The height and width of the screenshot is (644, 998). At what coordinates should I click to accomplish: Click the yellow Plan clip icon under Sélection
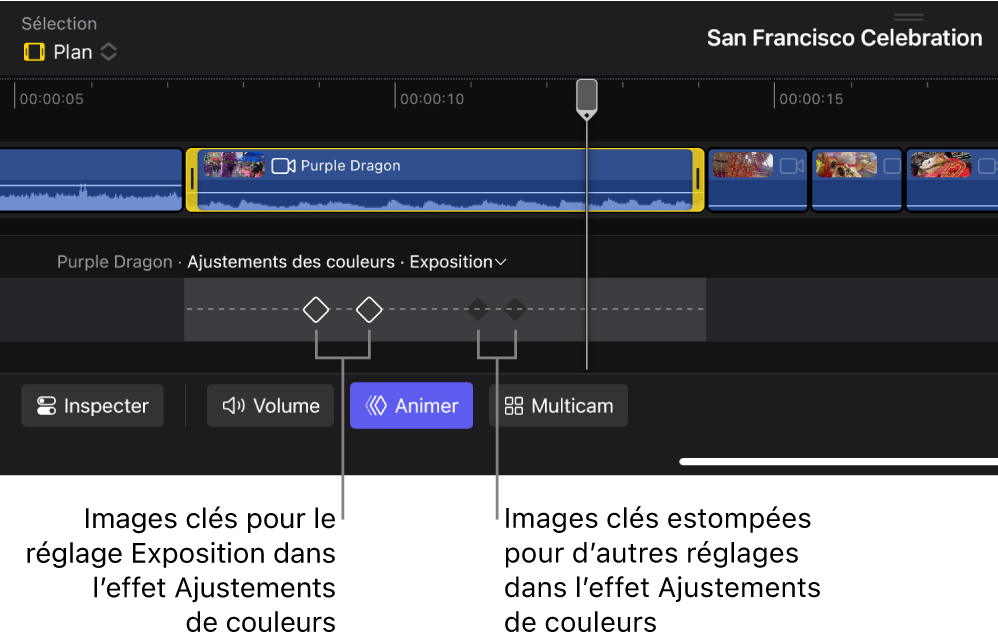point(32,52)
